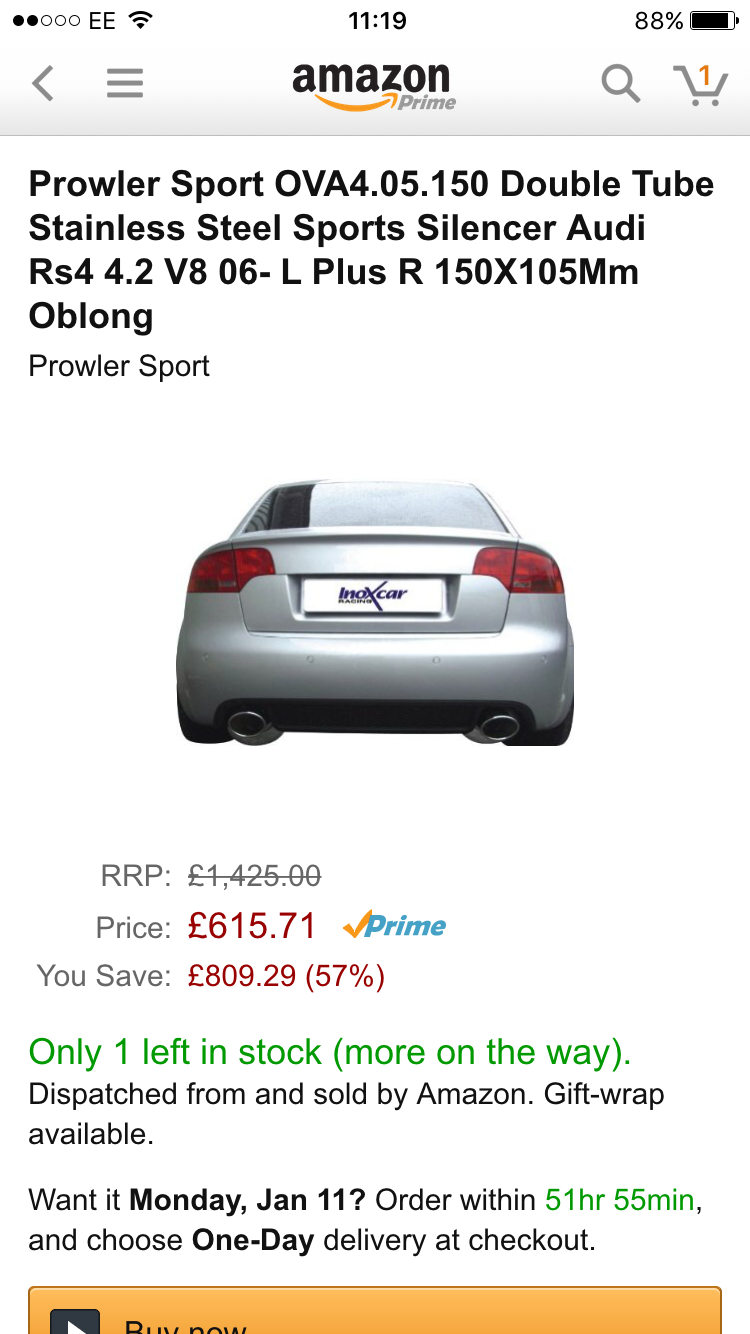The width and height of the screenshot is (750, 1334).
Task: Tap the 51hr 55min delivery countdown
Action: (620, 1199)
